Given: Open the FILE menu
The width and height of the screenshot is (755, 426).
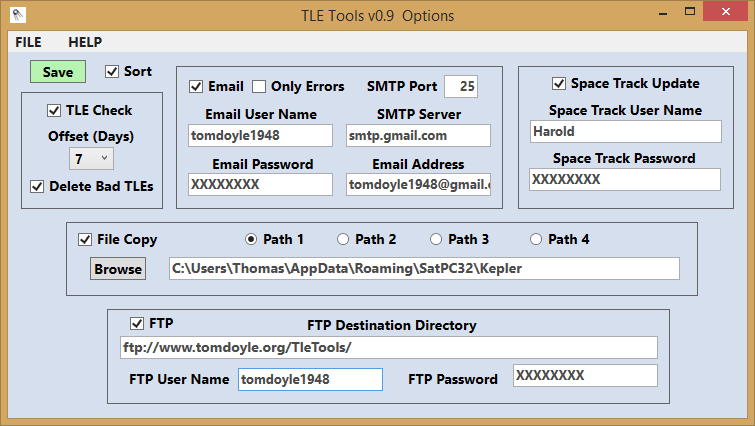Looking at the screenshot, I should (x=28, y=42).
